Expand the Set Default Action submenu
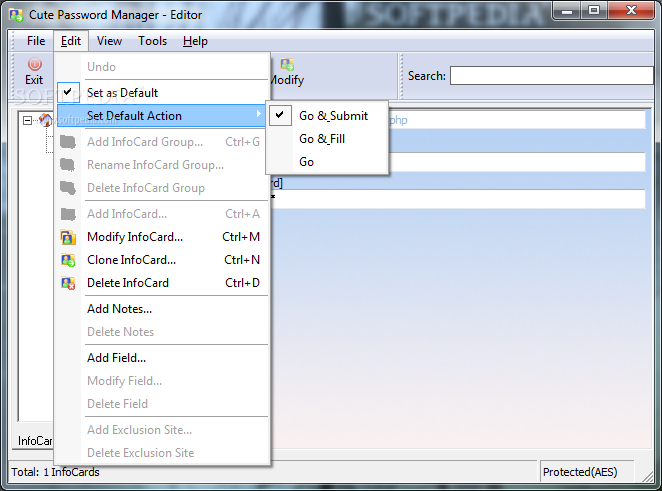 (163, 116)
